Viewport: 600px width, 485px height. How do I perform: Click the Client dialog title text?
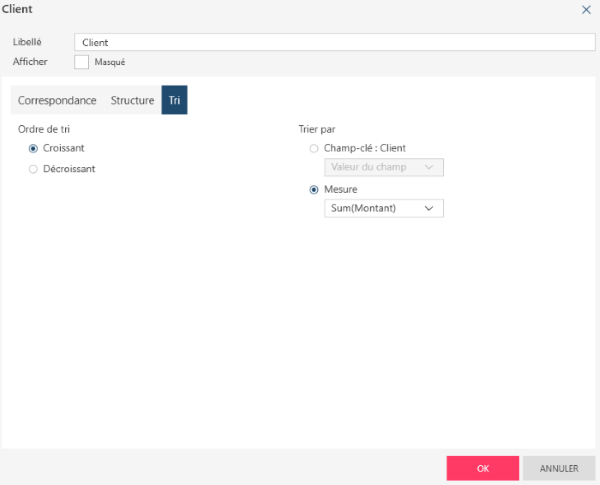coord(17,9)
